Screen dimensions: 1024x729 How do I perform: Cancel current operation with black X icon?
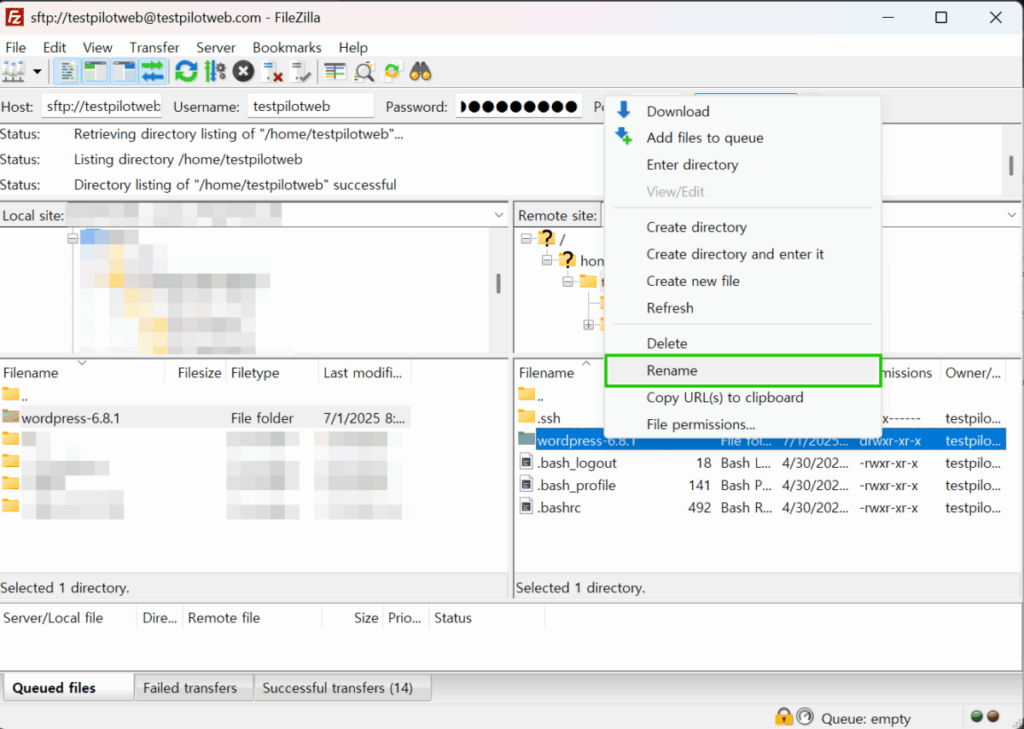coord(243,71)
